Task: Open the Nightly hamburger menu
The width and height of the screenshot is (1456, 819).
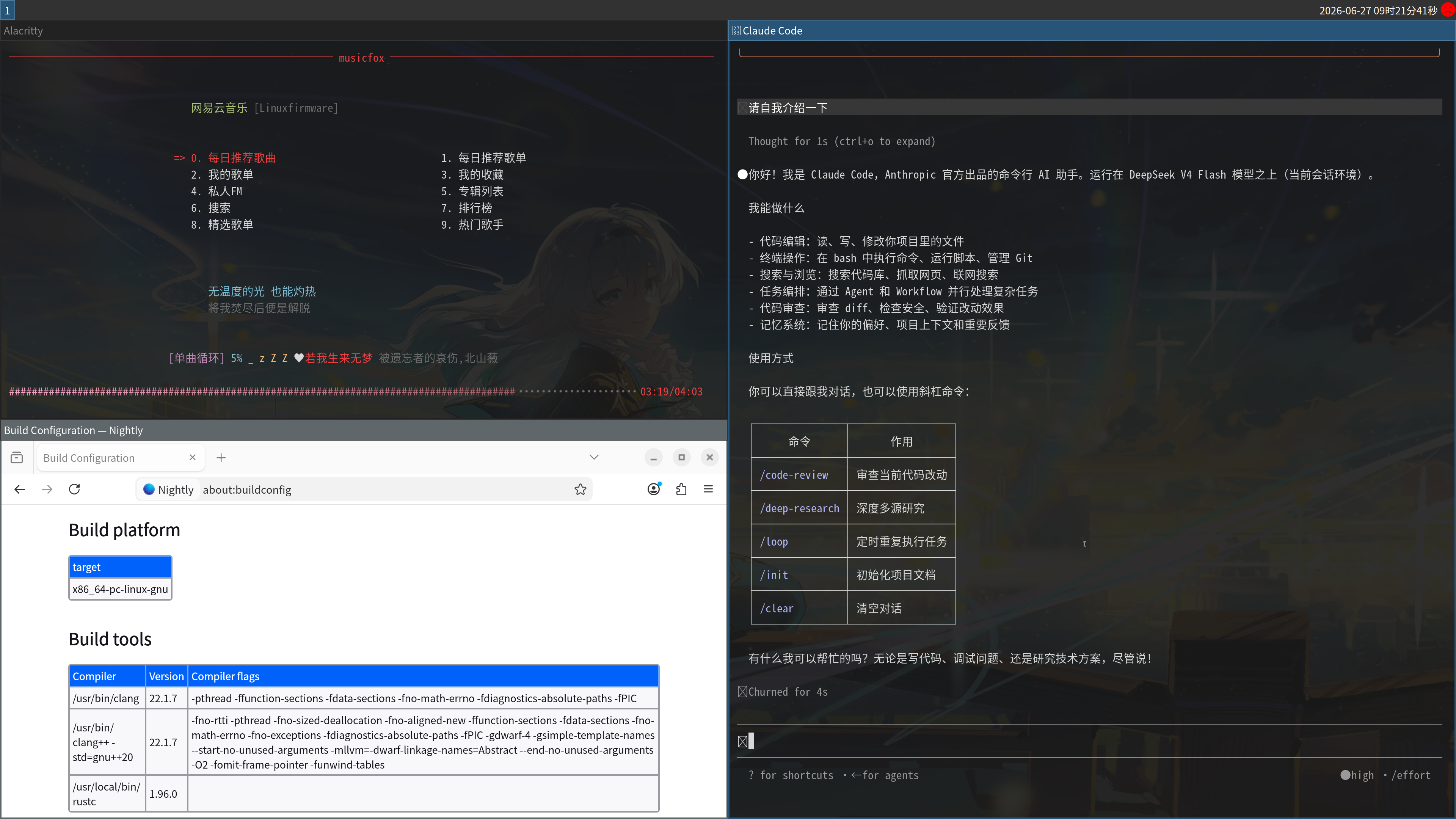Action: coord(708,490)
